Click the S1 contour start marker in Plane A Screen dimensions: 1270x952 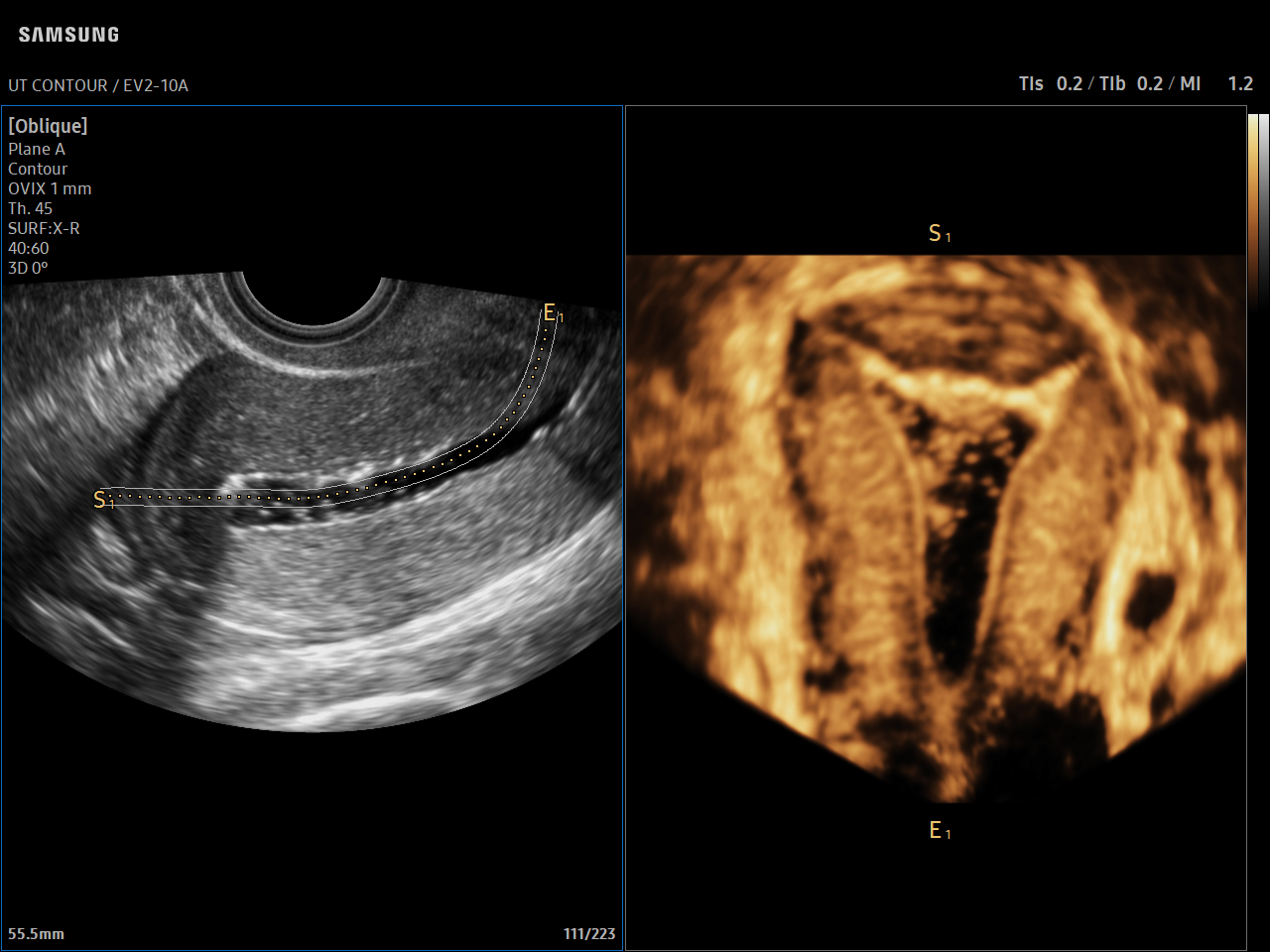pos(103,500)
